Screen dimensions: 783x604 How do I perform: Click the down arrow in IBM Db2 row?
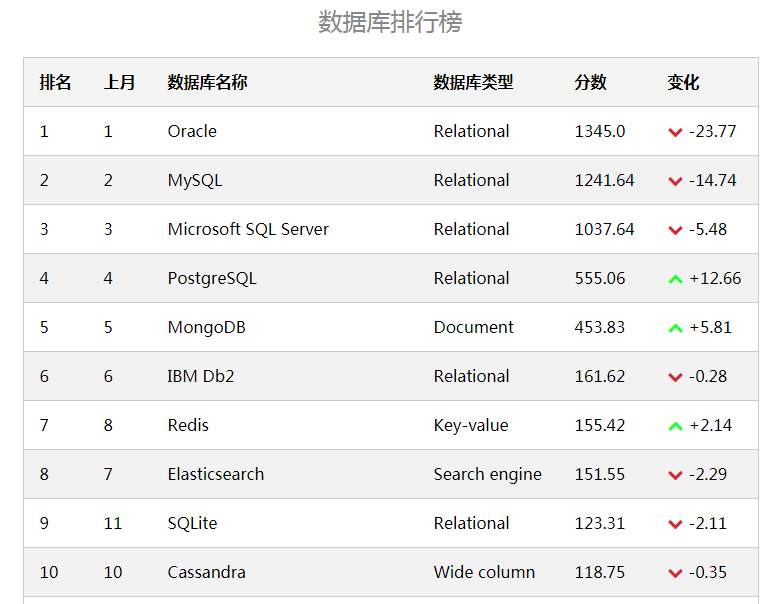coord(675,377)
